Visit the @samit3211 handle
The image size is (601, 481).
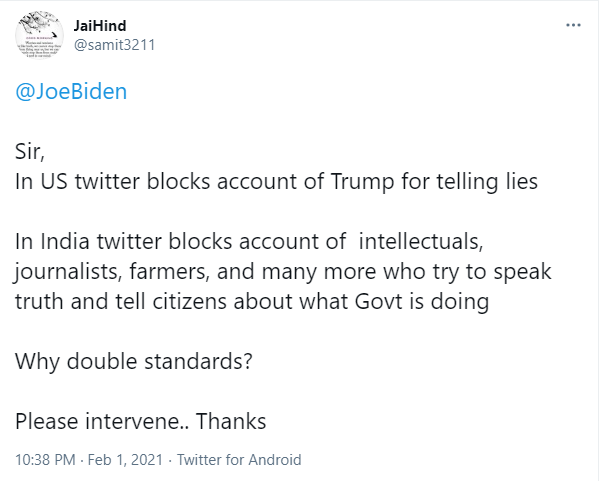[x=114, y=45]
